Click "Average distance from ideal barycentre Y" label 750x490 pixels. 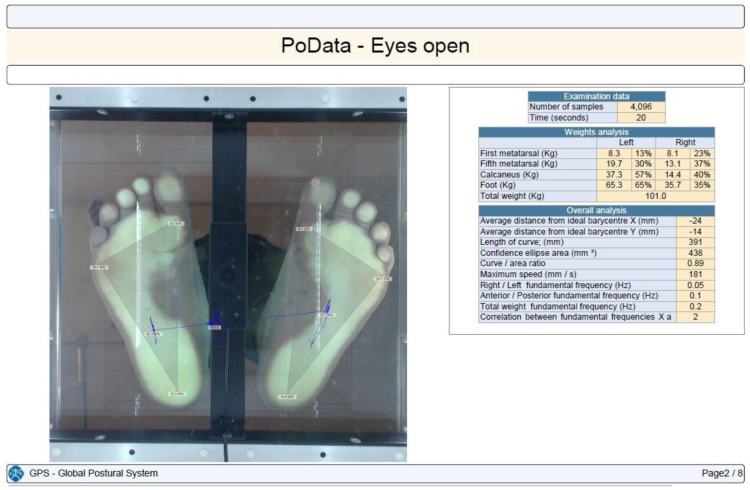tap(569, 232)
